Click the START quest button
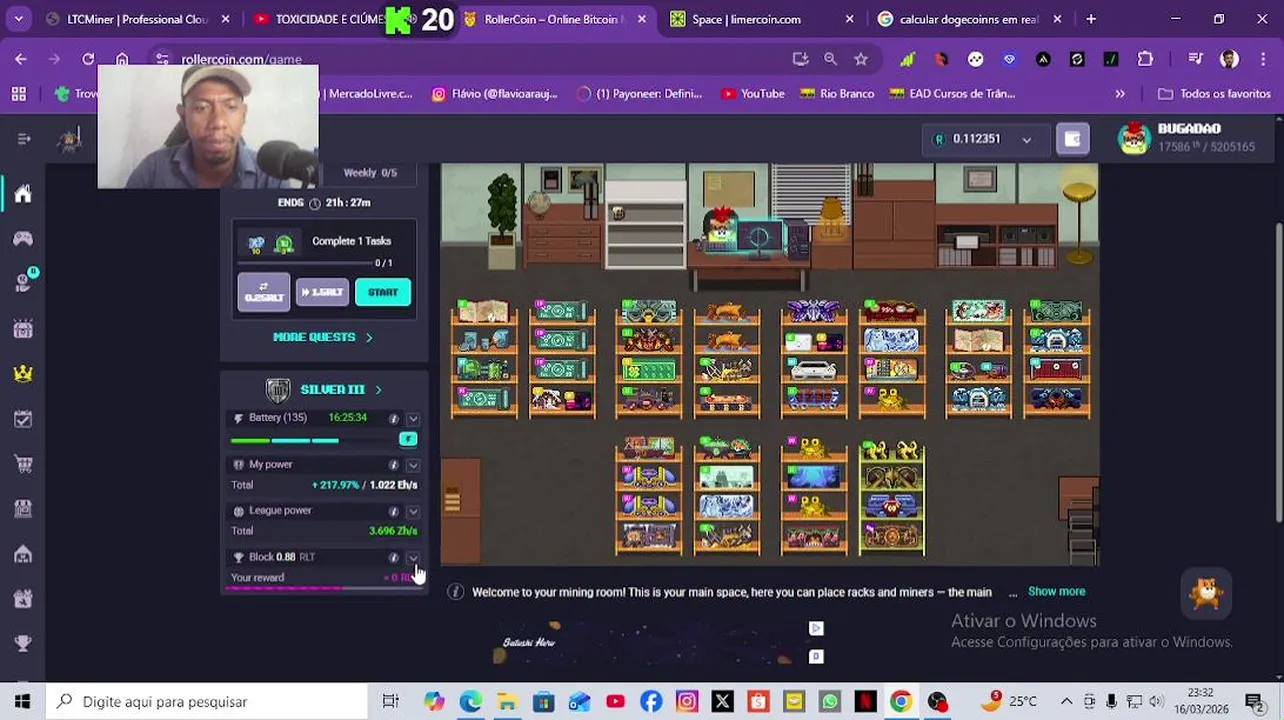The image size is (1284, 720). (382, 292)
